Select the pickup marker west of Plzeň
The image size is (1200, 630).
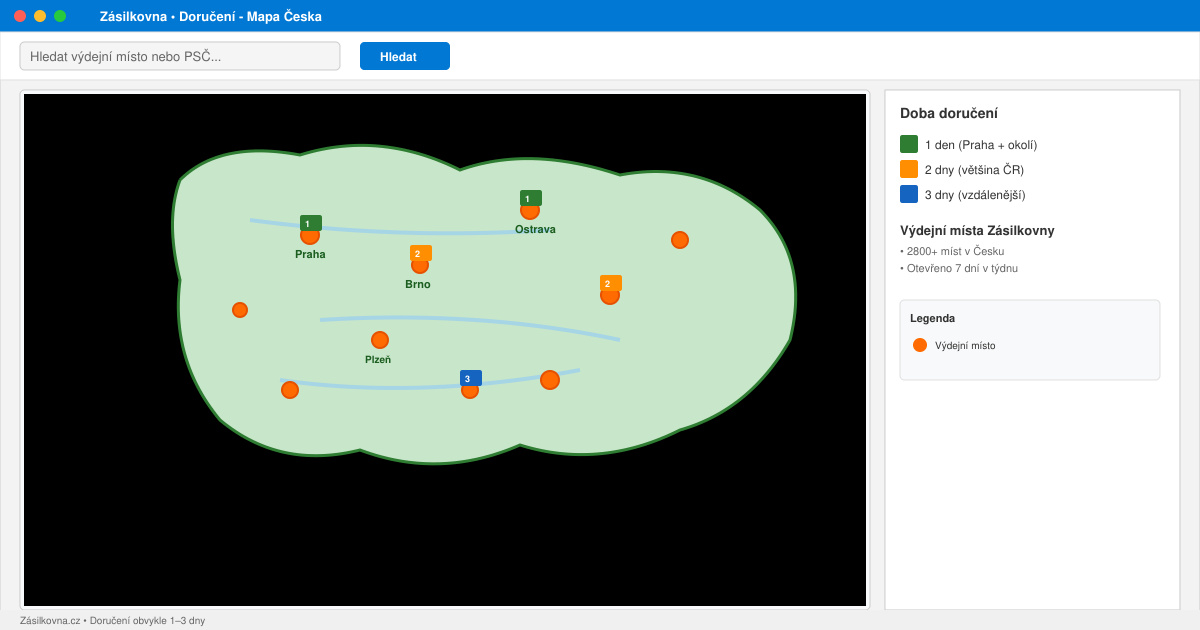coord(240,310)
